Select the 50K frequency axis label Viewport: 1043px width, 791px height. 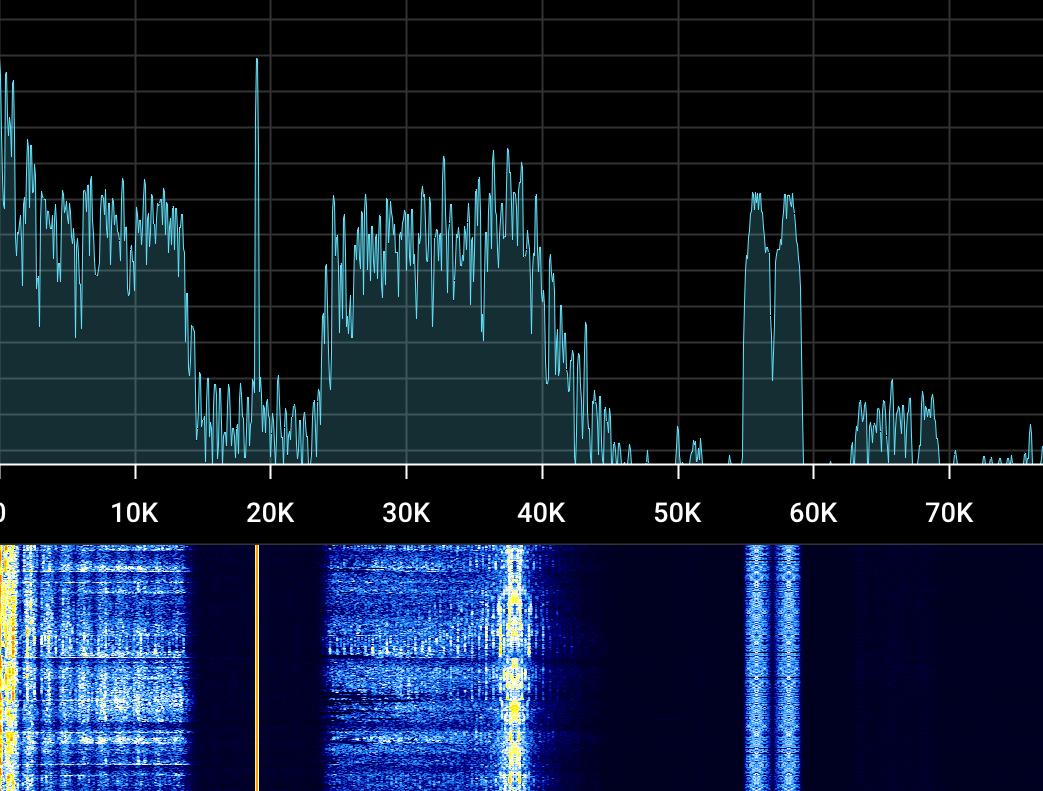[x=677, y=514]
